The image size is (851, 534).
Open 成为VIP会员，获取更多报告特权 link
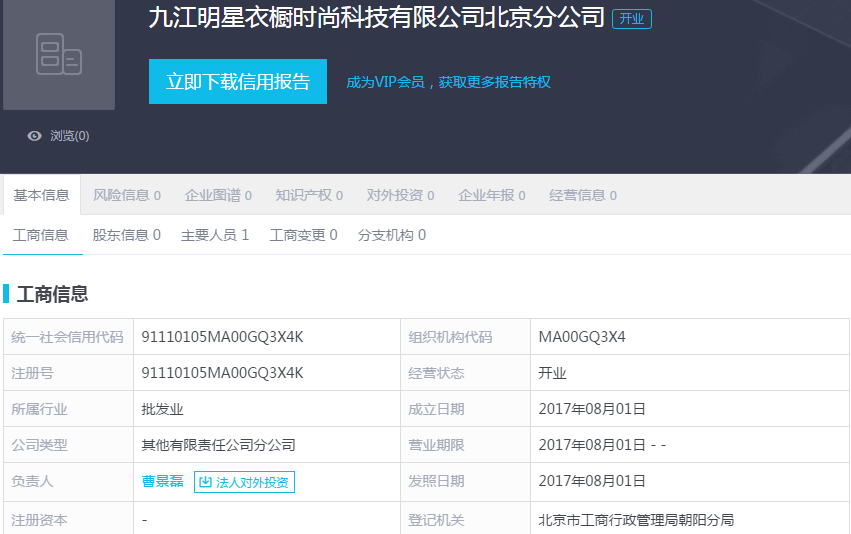click(x=448, y=82)
